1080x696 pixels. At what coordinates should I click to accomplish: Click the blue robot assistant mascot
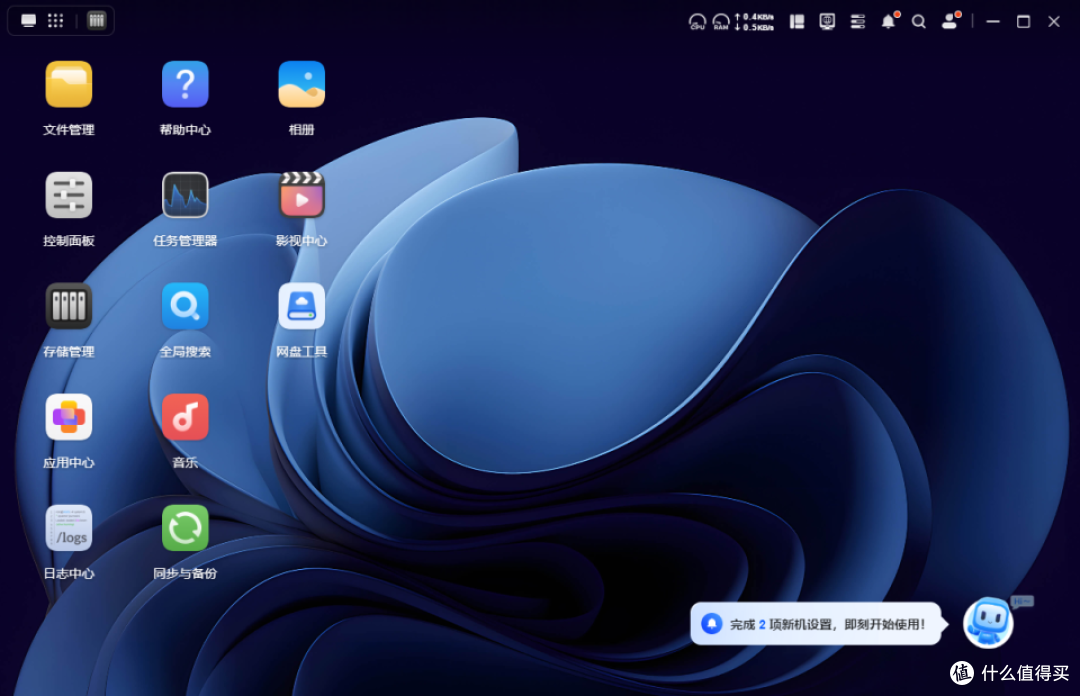coord(988,622)
